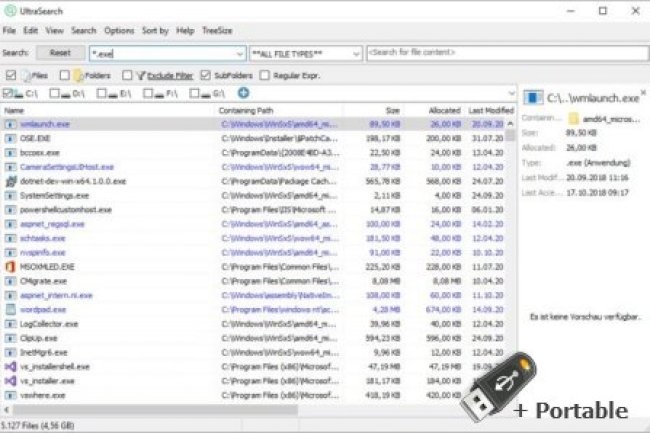Image resolution: width=650 pixels, height=433 pixels.
Task: Add a drive with the blue plus icon
Action: (243, 93)
